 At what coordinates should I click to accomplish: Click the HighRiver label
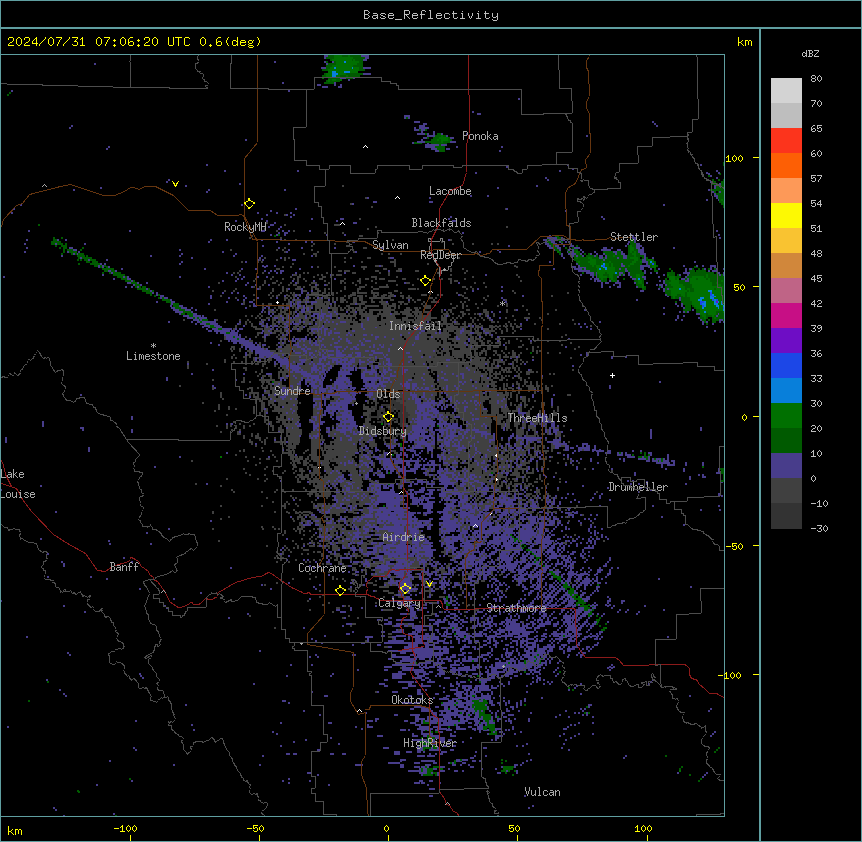click(430, 743)
